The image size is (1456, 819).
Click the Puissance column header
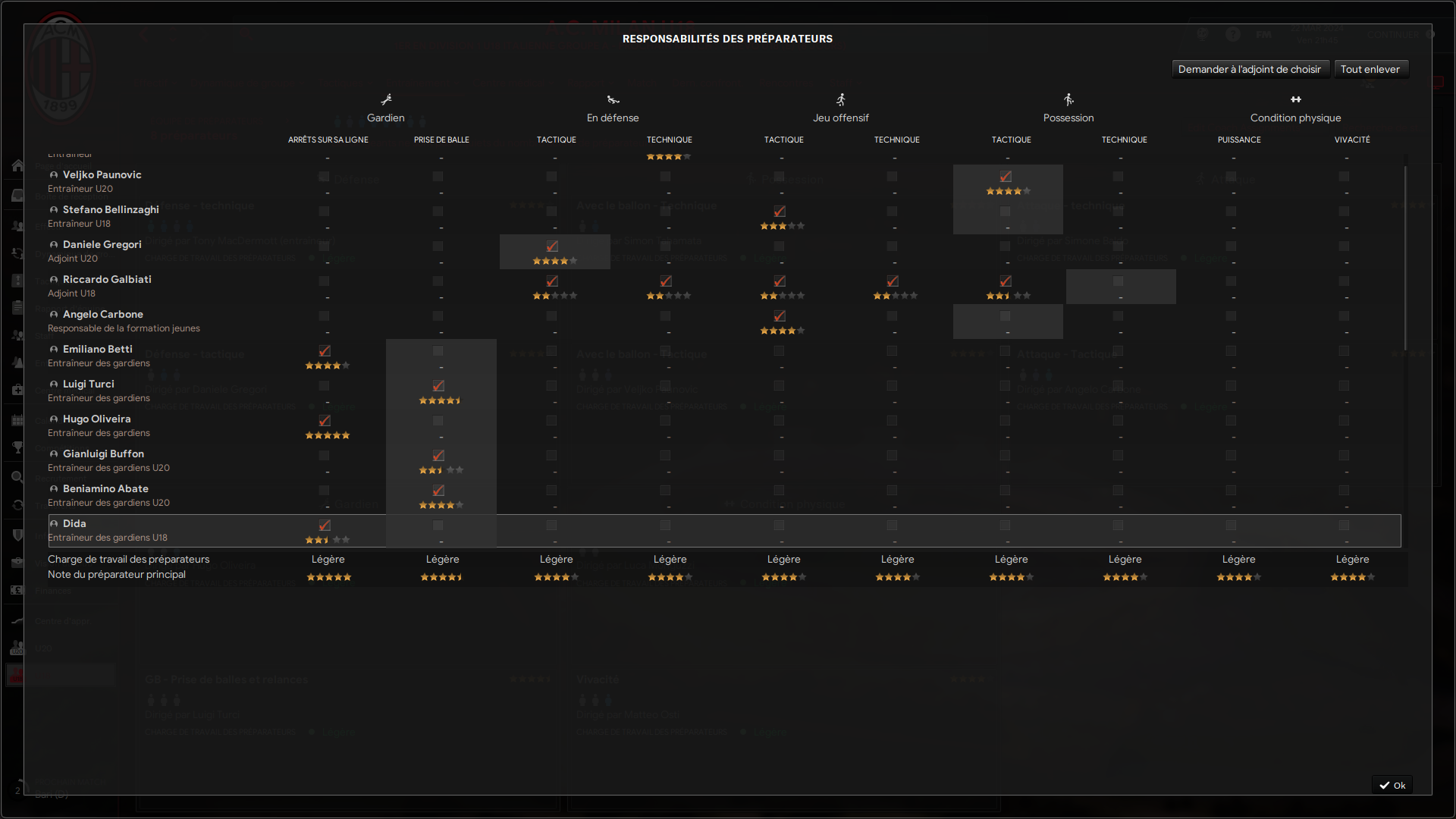[1239, 140]
